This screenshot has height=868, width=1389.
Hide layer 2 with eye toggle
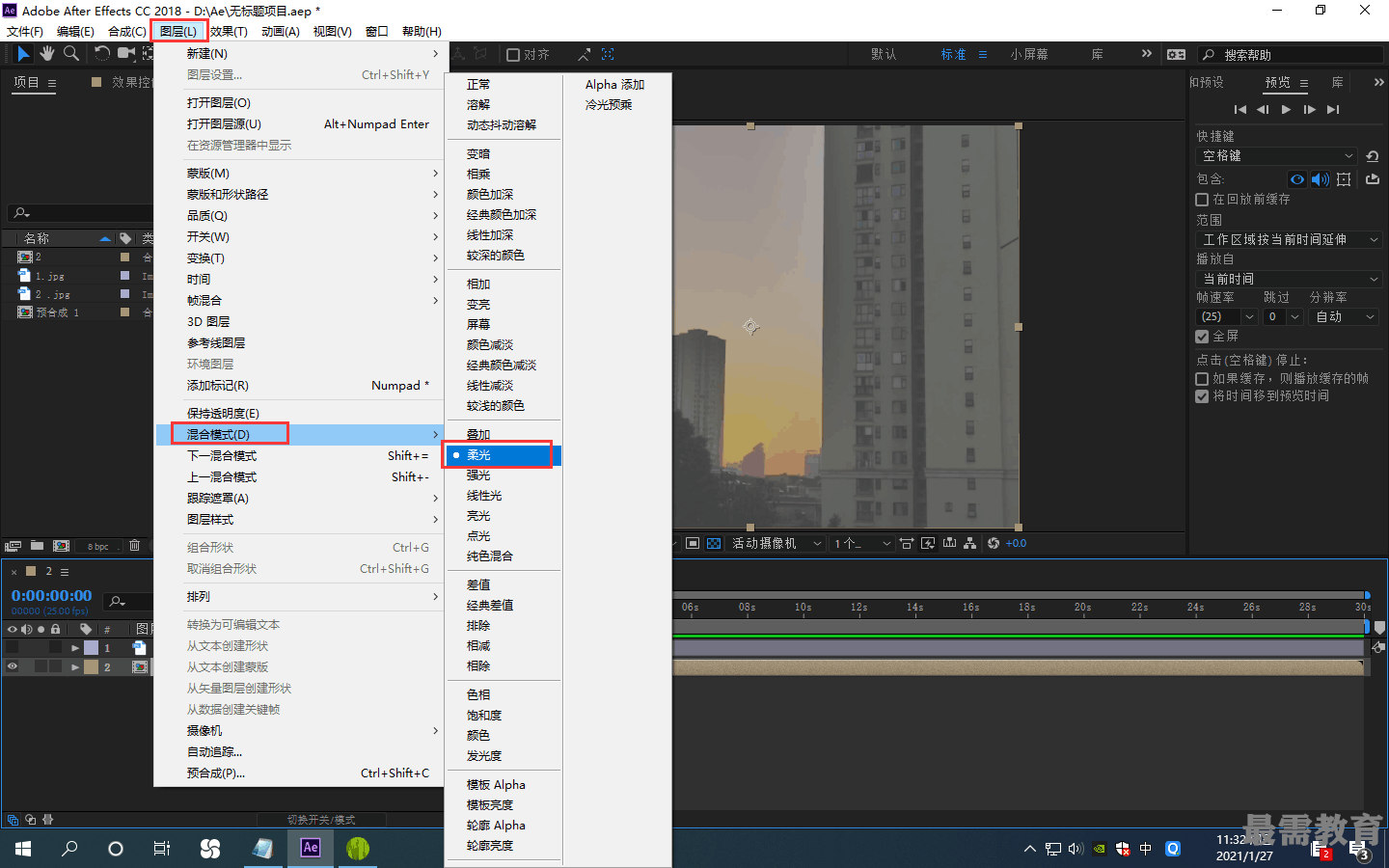[x=12, y=666]
